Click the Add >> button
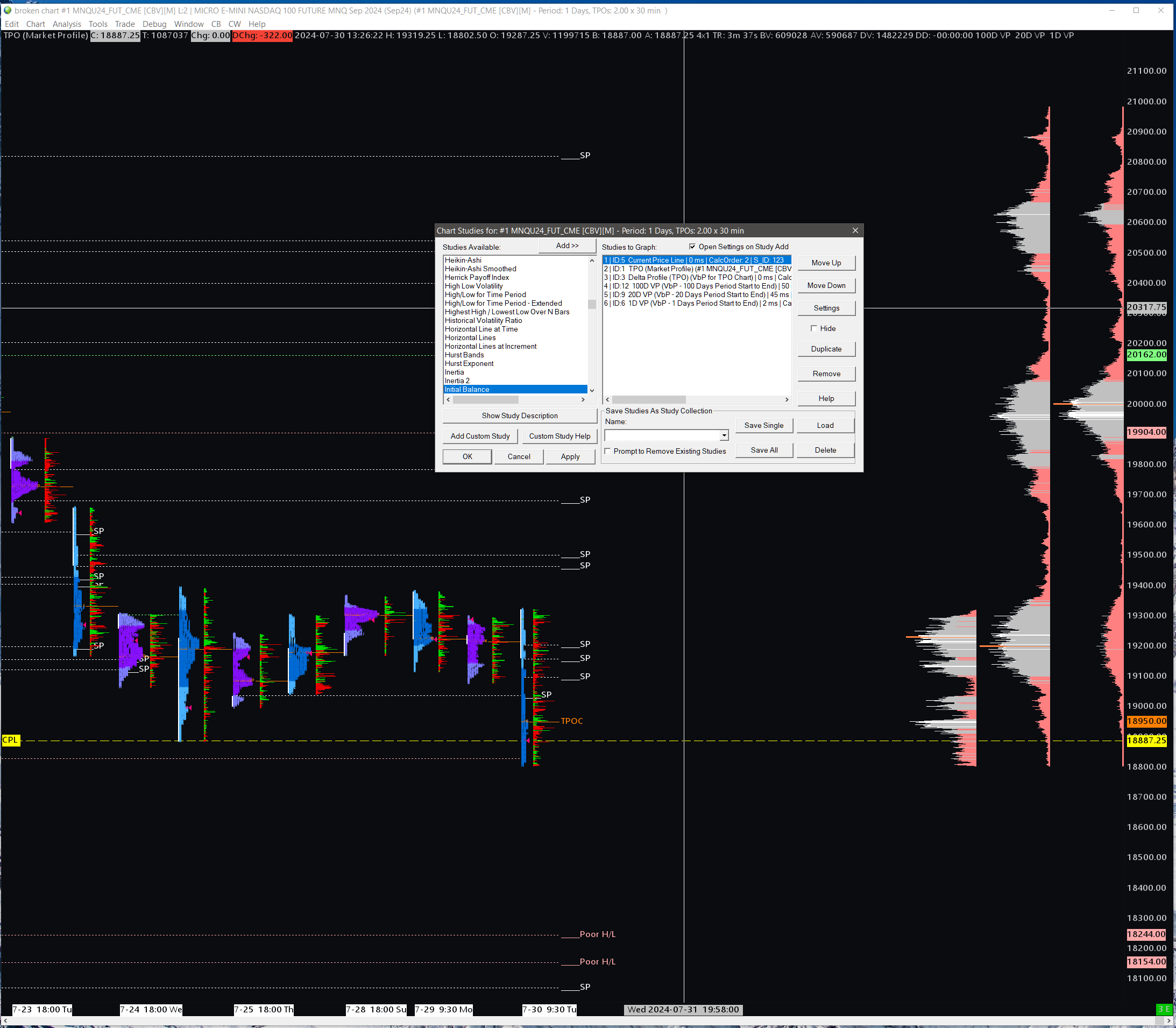The width and height of the screenshot is (1176, 1028). point(566,246)
